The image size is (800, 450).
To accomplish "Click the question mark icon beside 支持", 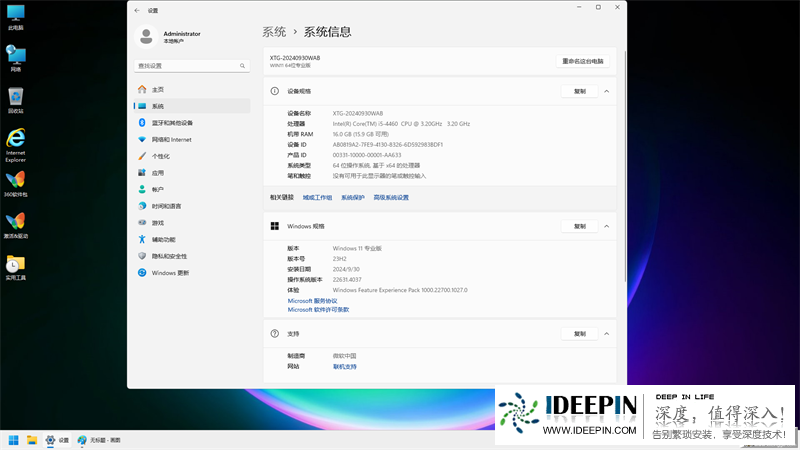I will point(274,334).
